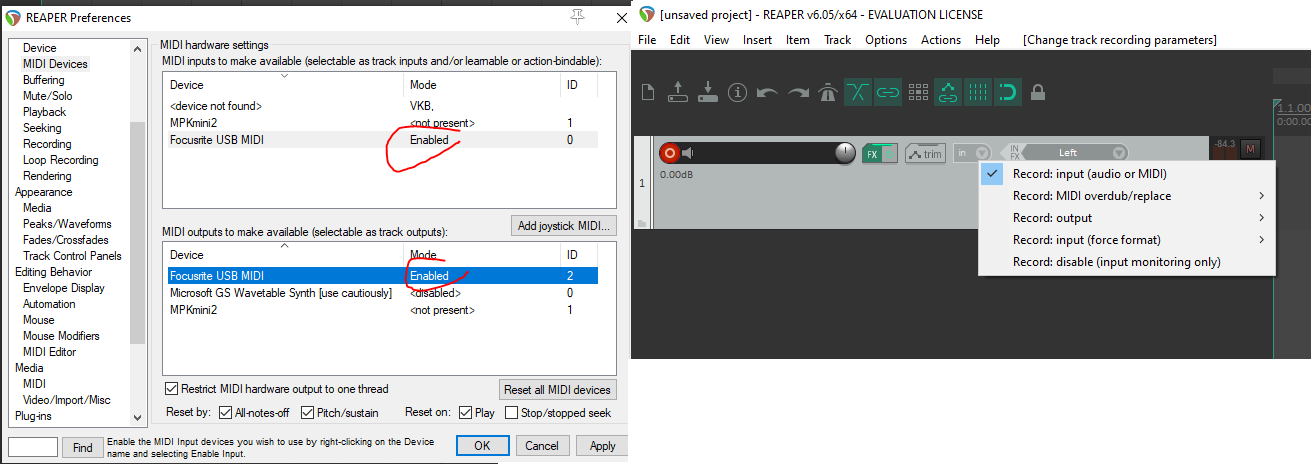Viewport: 1316px width, 468px height.
Task: Click the Save Project download-arrow icon
Action: tap(708, 93)
